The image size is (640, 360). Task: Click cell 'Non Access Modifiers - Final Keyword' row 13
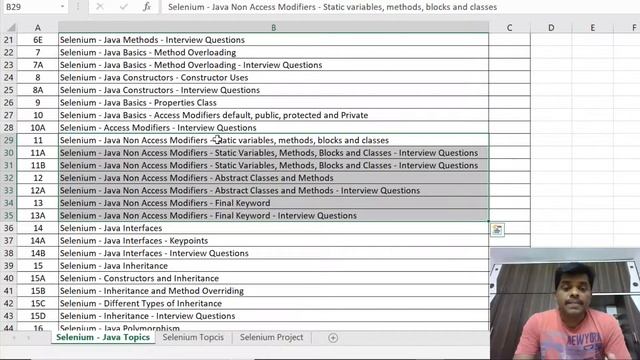click(273, 203)
